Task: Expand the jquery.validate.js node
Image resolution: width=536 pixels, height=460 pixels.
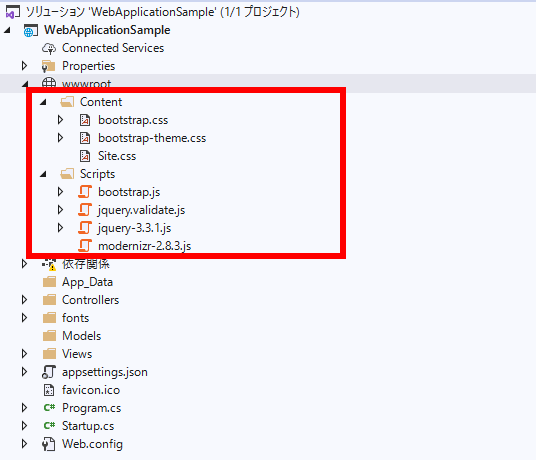Action: coord(61,209)
